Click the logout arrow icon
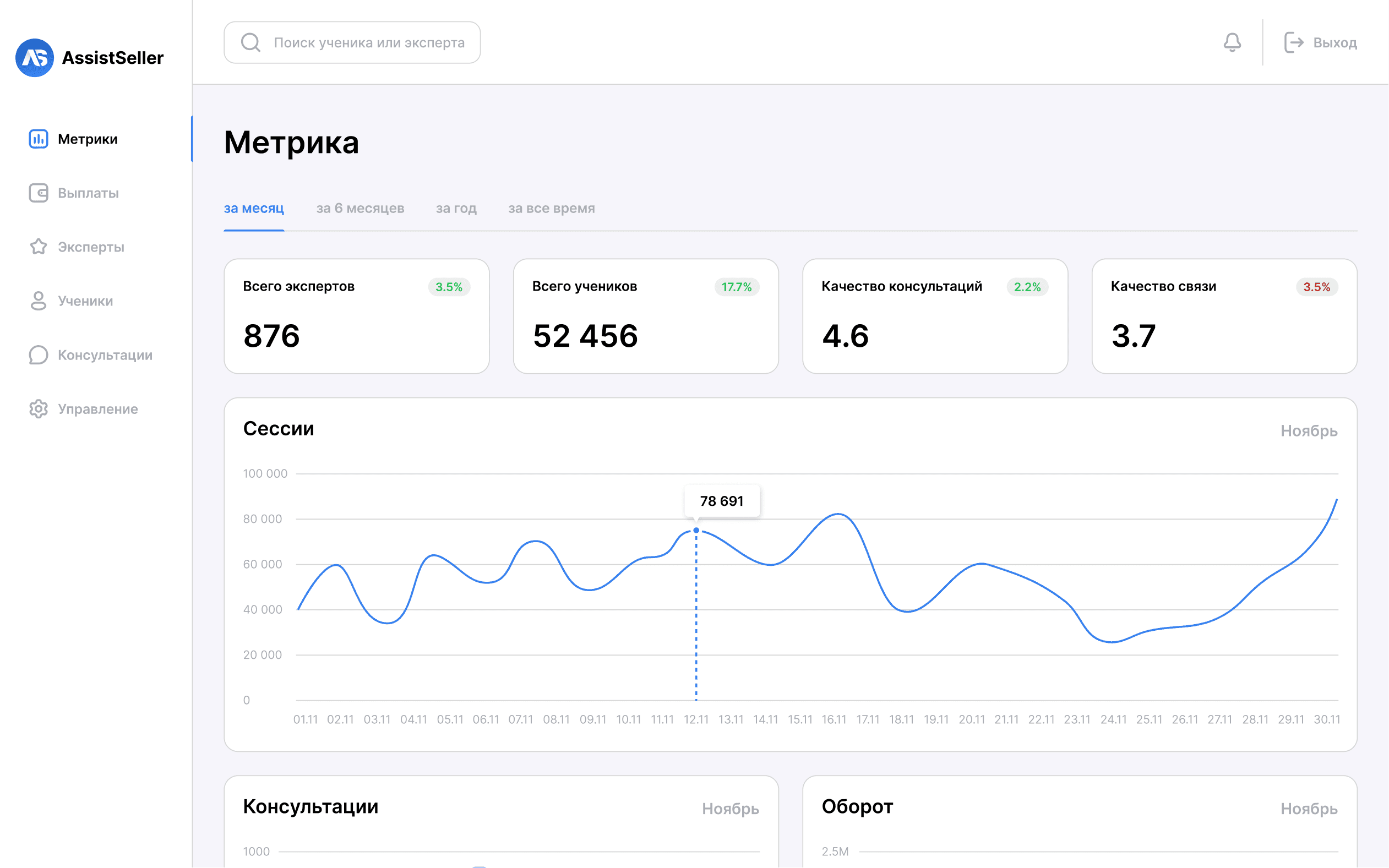1389x868 pixels. click(x=1294, y=42)
